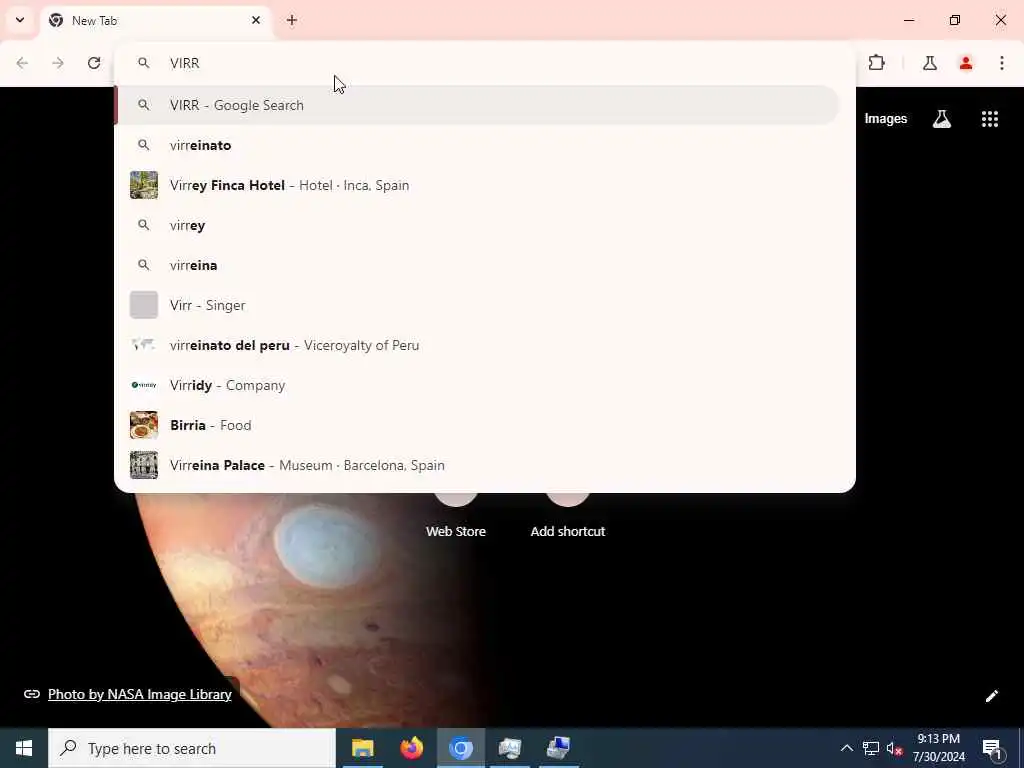Open 'Photo by NASA Image Library' link
1024x768 pixels.
(140, 694)
